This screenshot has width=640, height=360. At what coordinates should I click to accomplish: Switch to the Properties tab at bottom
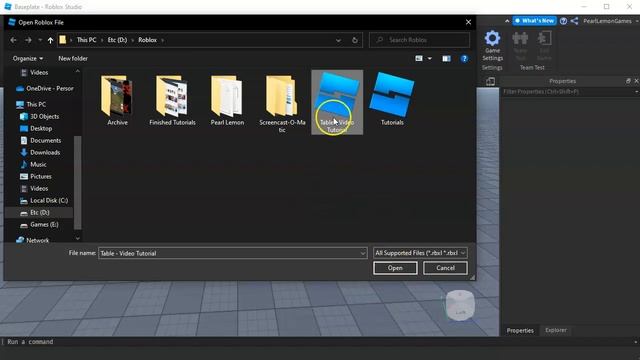(520, 330)
